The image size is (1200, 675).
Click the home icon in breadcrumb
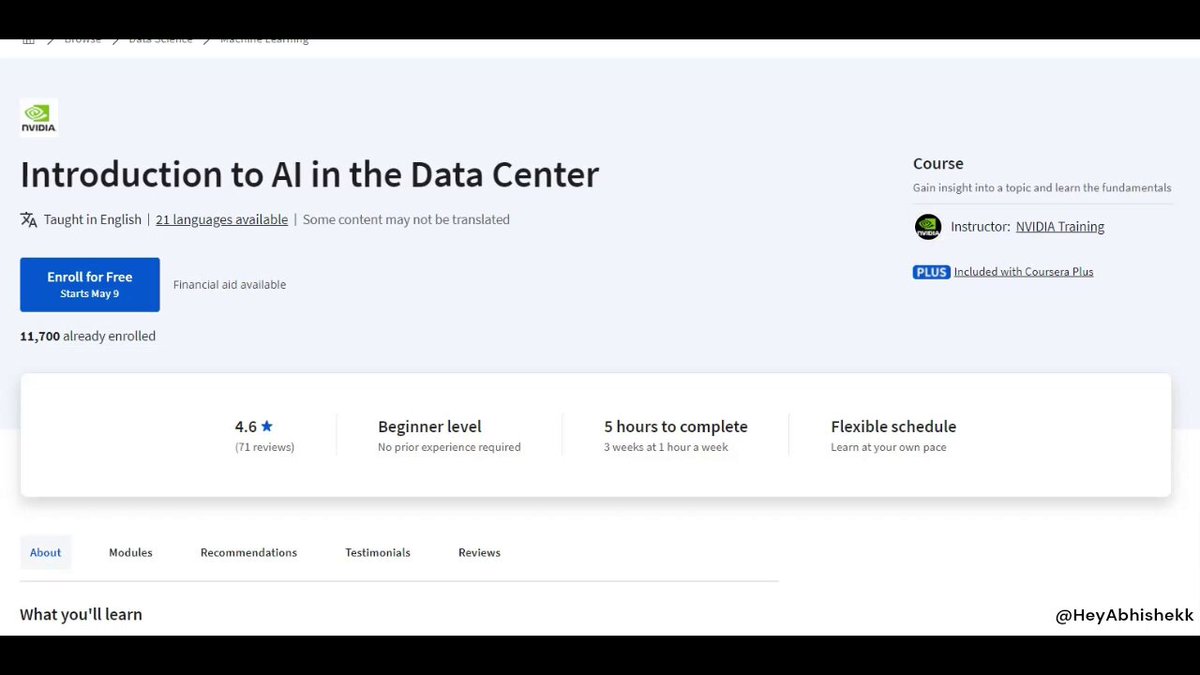tap(28, 41)
